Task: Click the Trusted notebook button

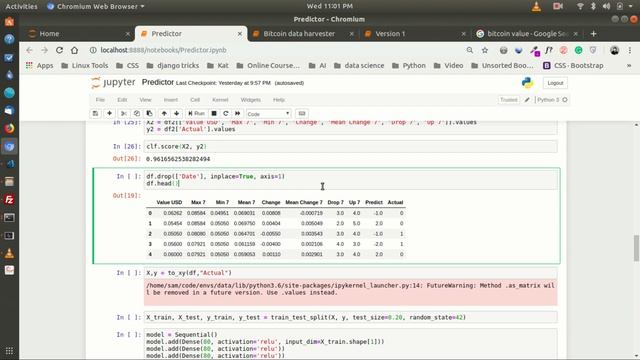Action: pyautogui.click(x=509, y=100)
